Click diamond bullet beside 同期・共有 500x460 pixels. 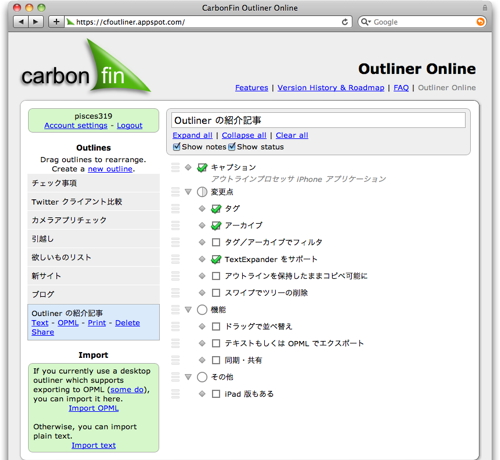(202, 360)
